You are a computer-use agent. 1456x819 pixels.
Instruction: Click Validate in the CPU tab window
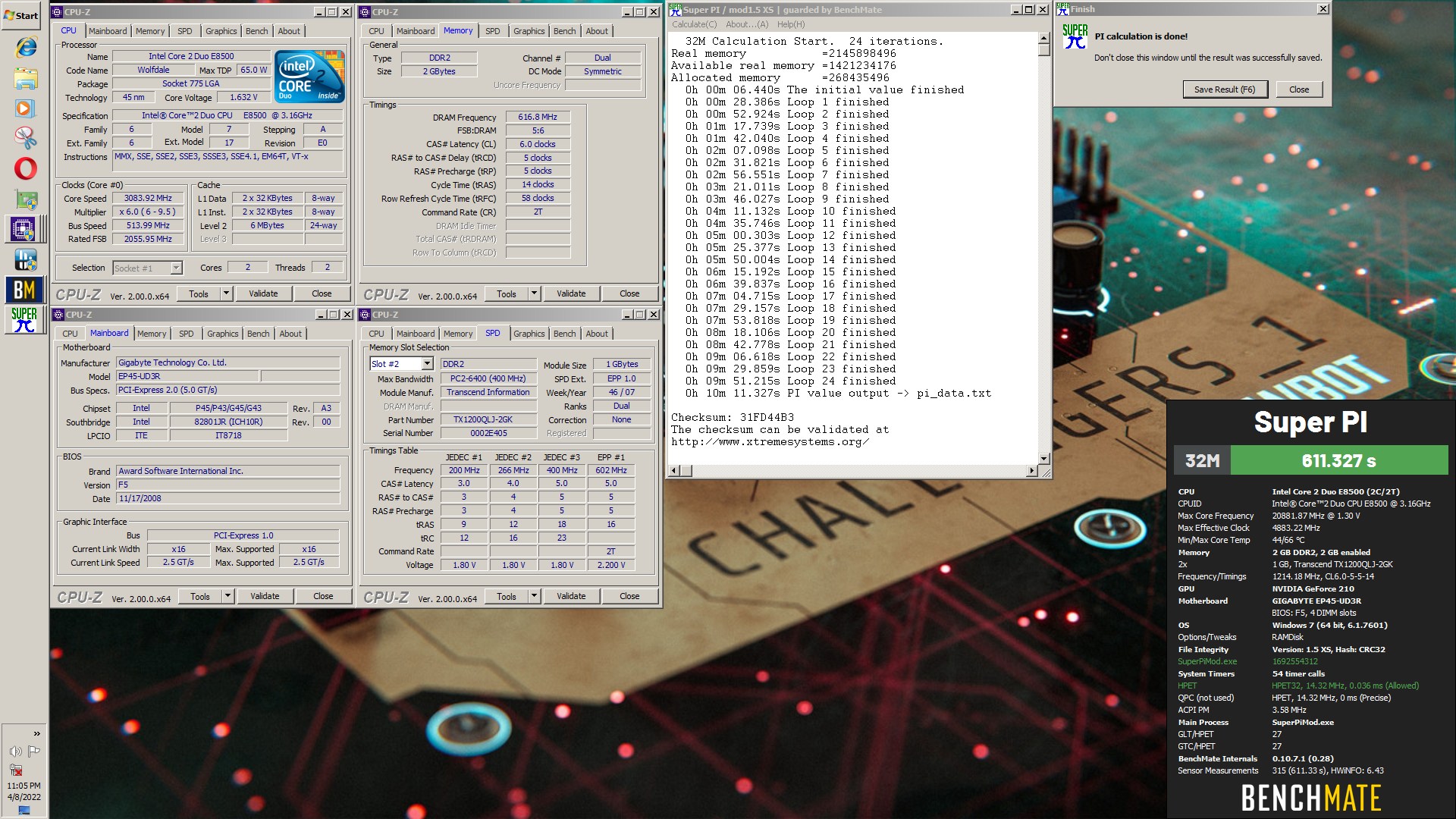[263, 293]
